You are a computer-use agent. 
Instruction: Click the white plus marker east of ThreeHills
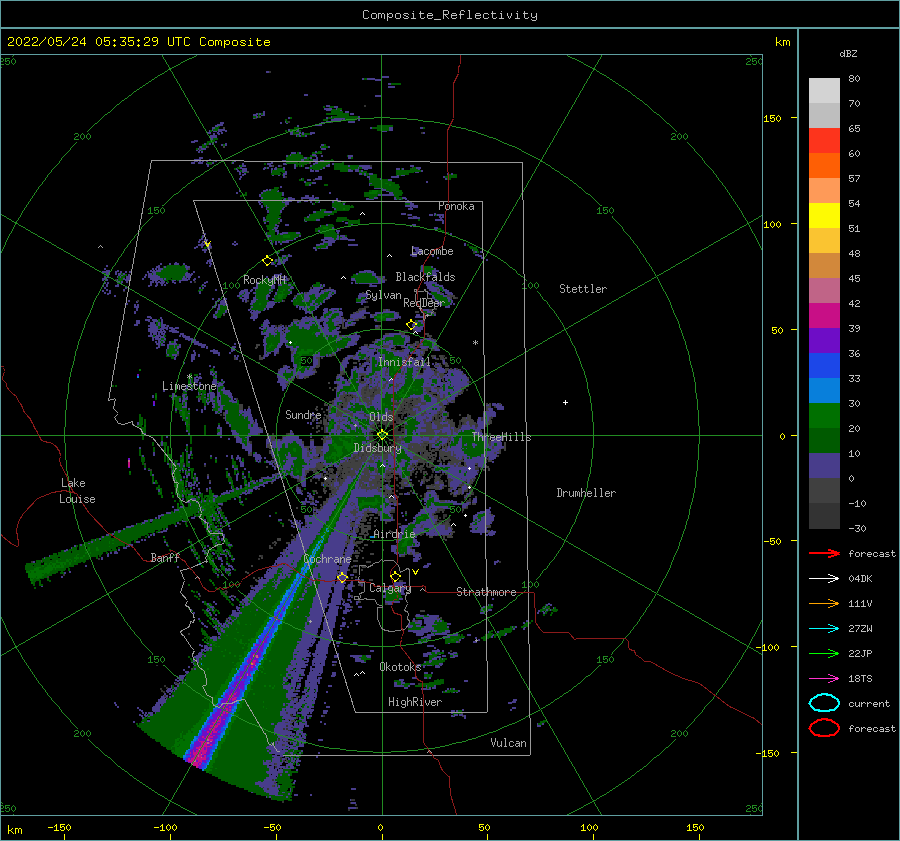click(x=565, y=402)
